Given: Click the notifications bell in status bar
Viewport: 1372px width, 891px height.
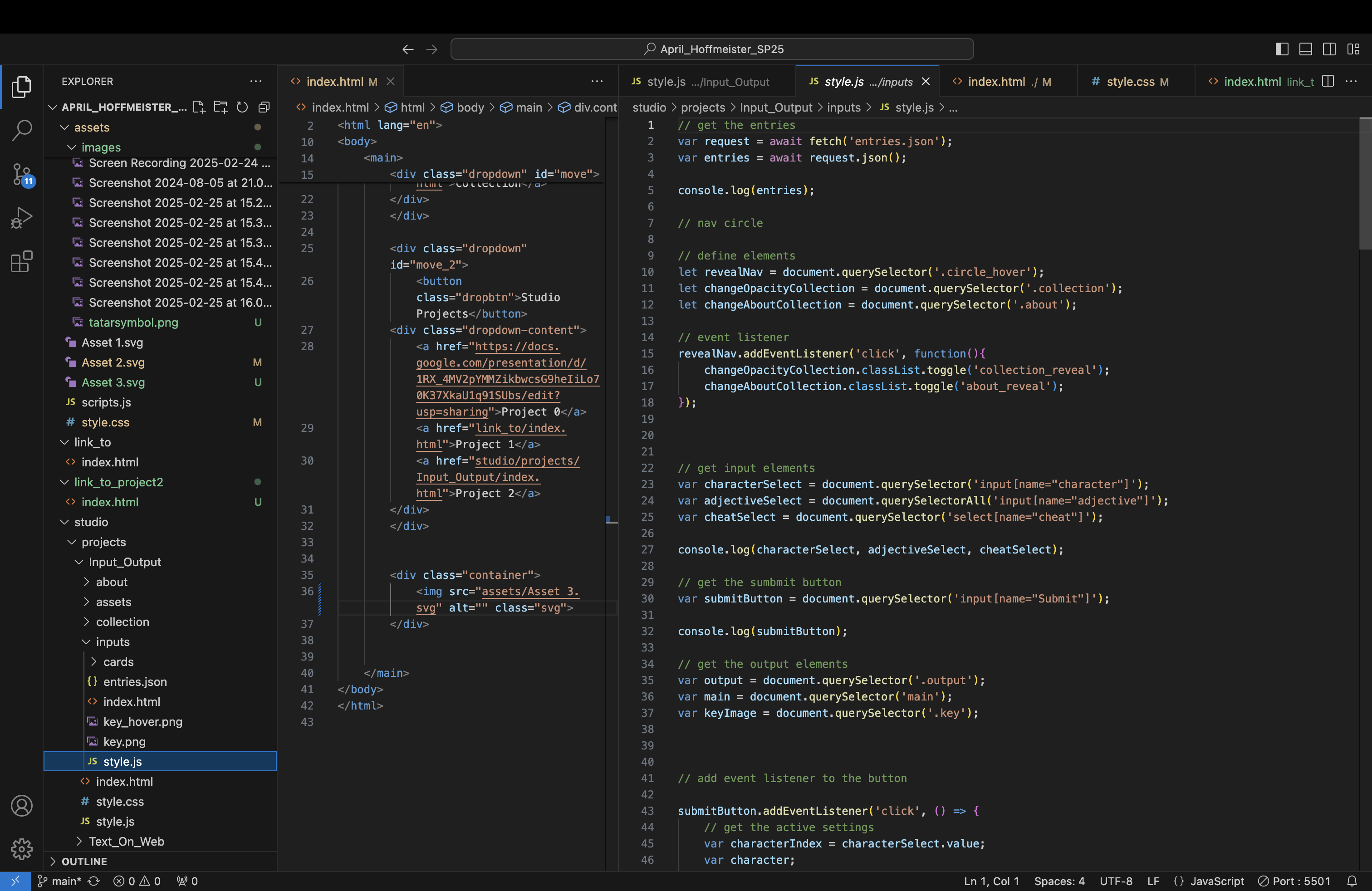Looking at the screenshot, I should point(1352,881).
